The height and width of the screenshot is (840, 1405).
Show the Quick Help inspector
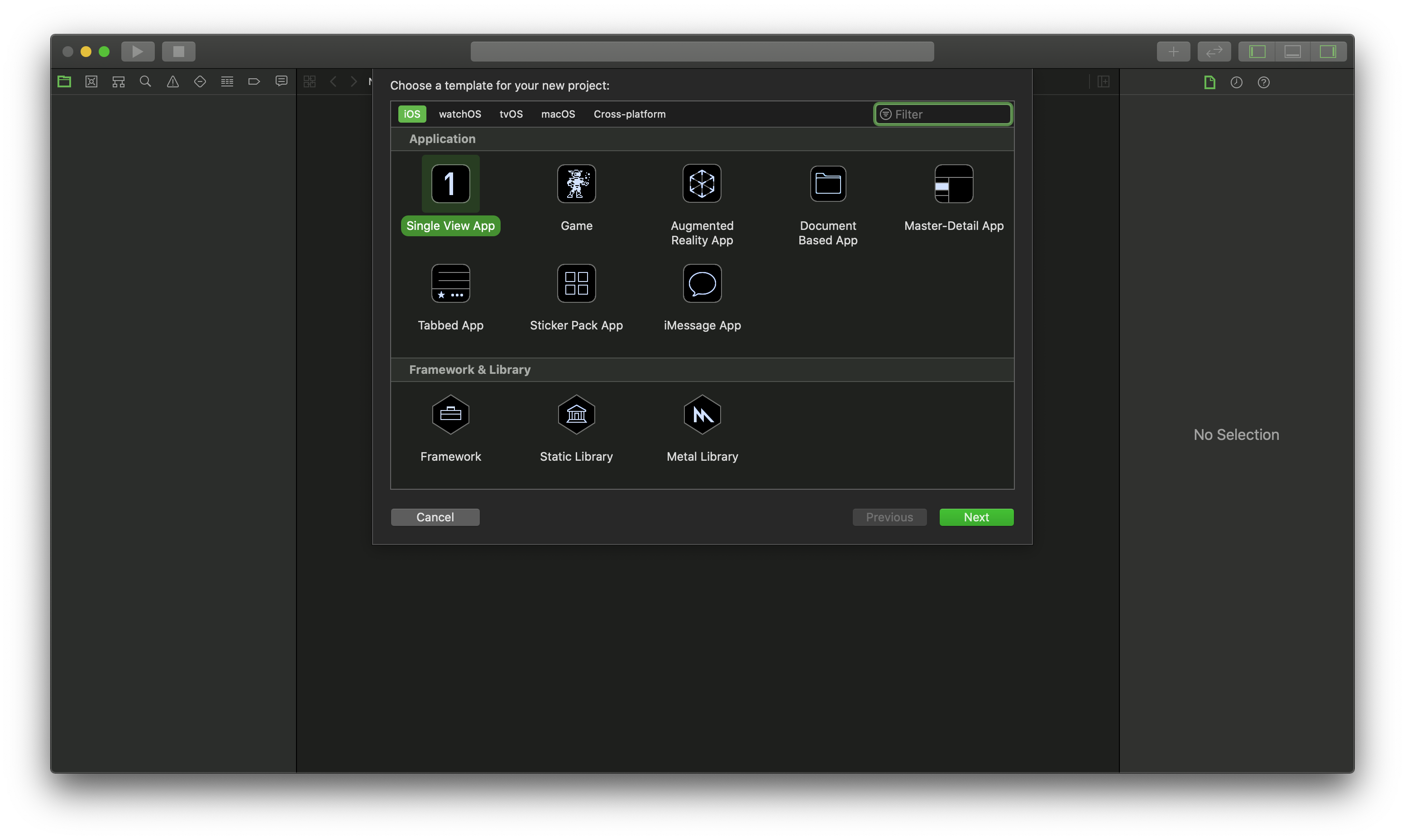pyautogui.click(x=1263, y=83)
